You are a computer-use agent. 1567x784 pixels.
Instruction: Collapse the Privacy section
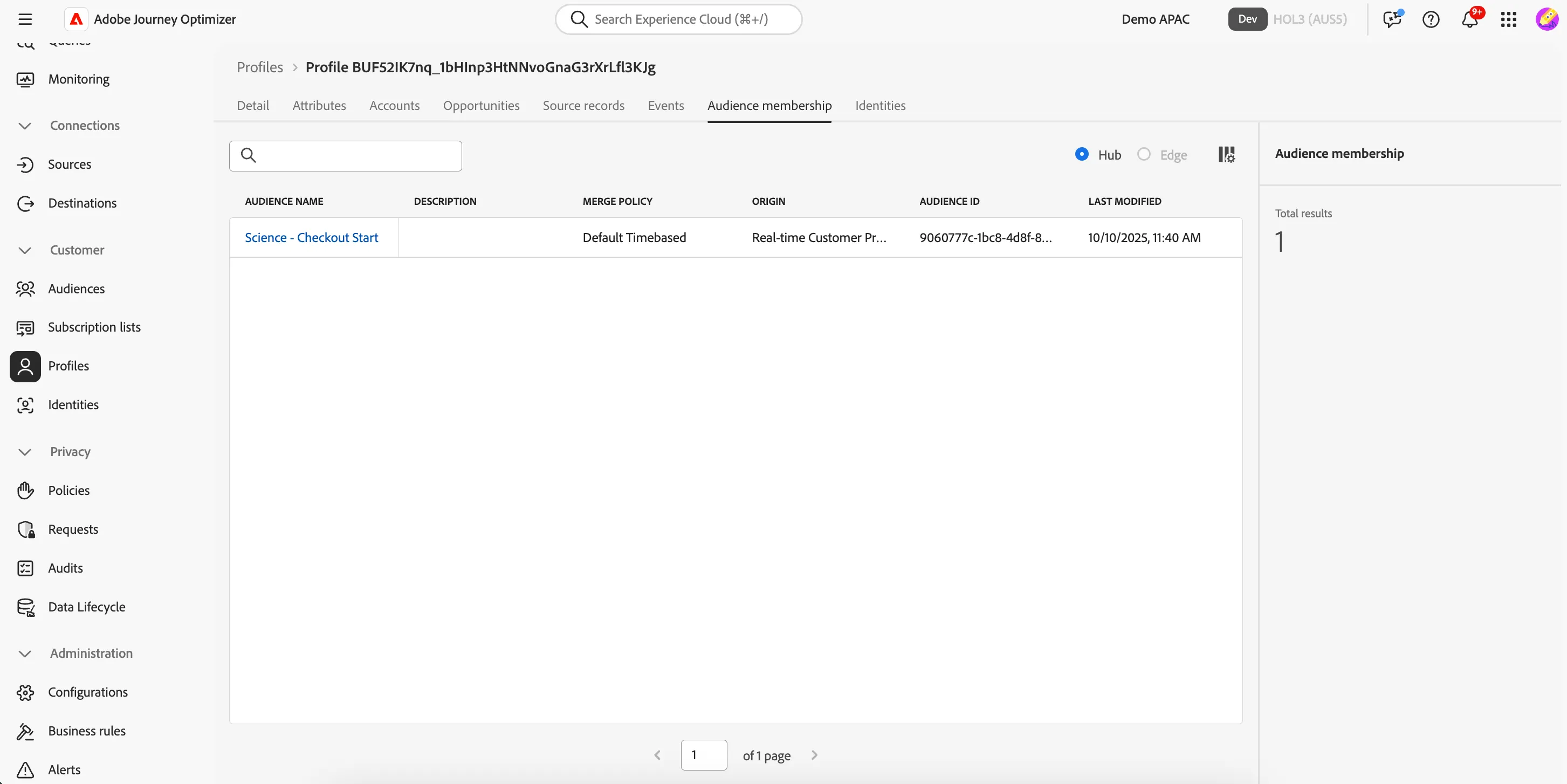coord(25,452)
